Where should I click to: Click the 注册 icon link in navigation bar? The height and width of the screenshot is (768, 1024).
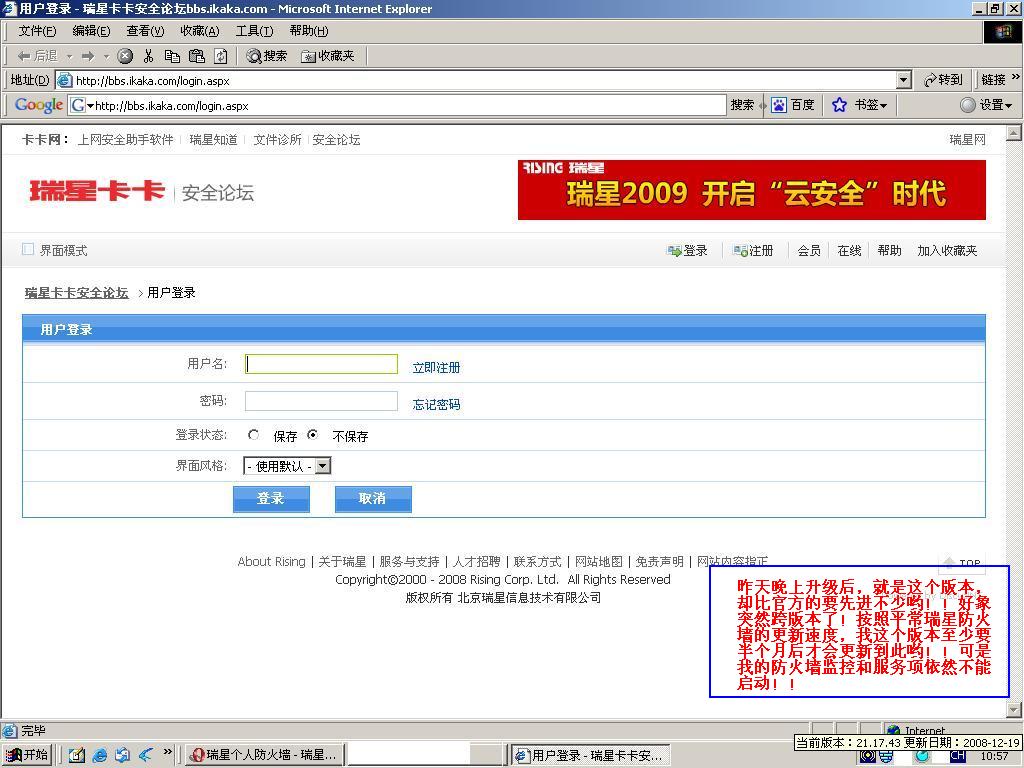(x=753, y=251)
